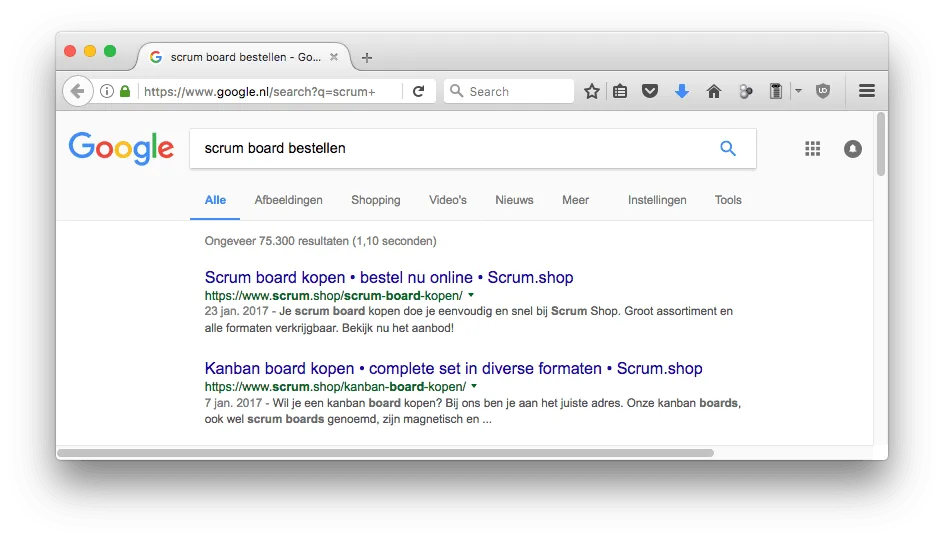Switch to Shopping results
This screenshot has width=944, height=540.
tap(376, 200)
